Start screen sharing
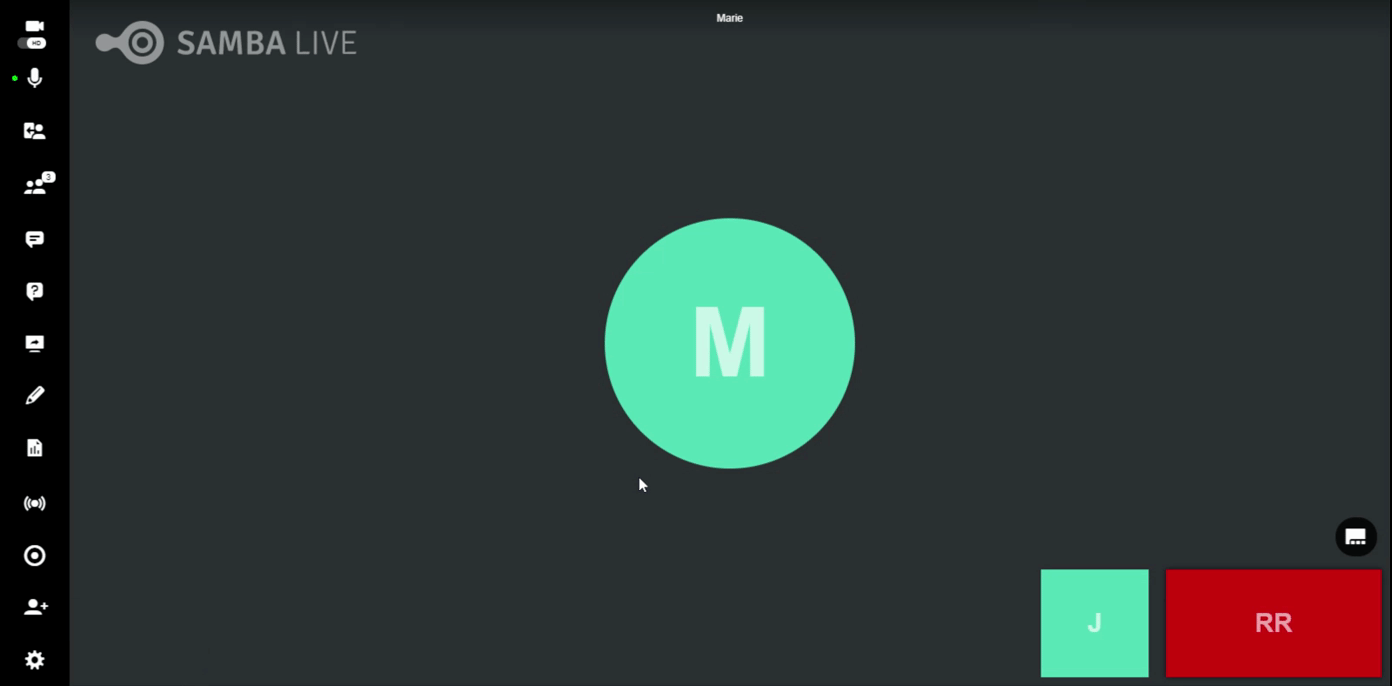 pos(35,343)
